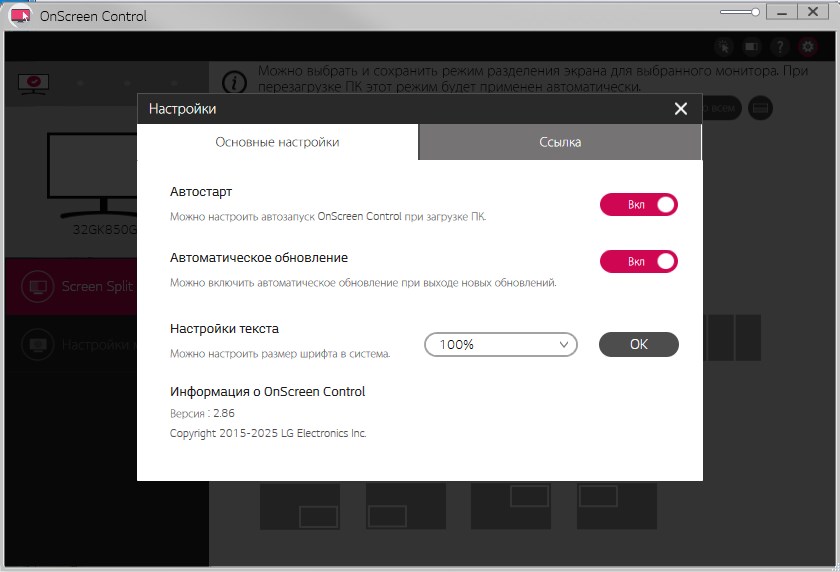
Task: Click the OnScreen Control title bar app icon
Action: coord(21,16)
